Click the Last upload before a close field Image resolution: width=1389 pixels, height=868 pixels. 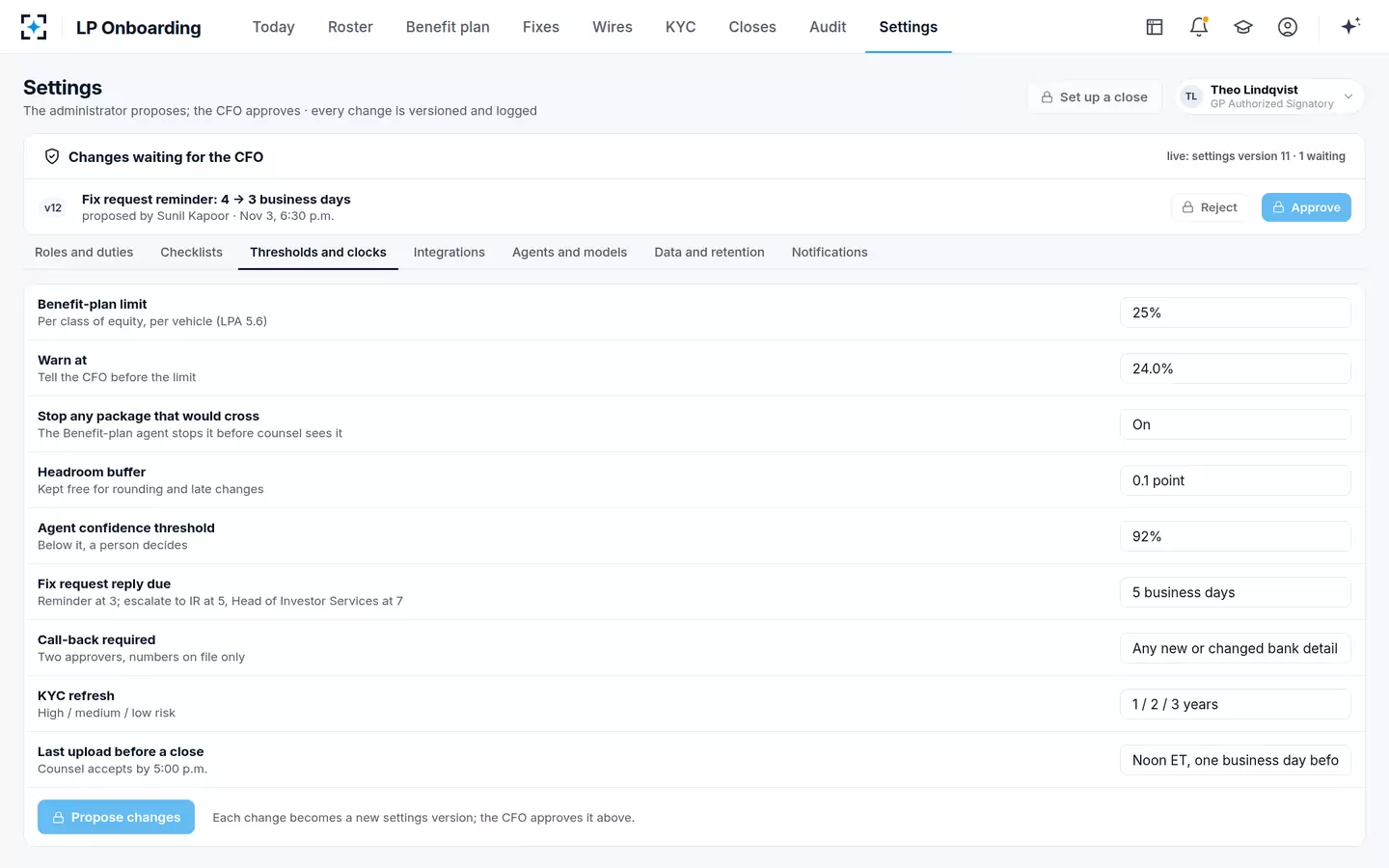pos(1236,760)
